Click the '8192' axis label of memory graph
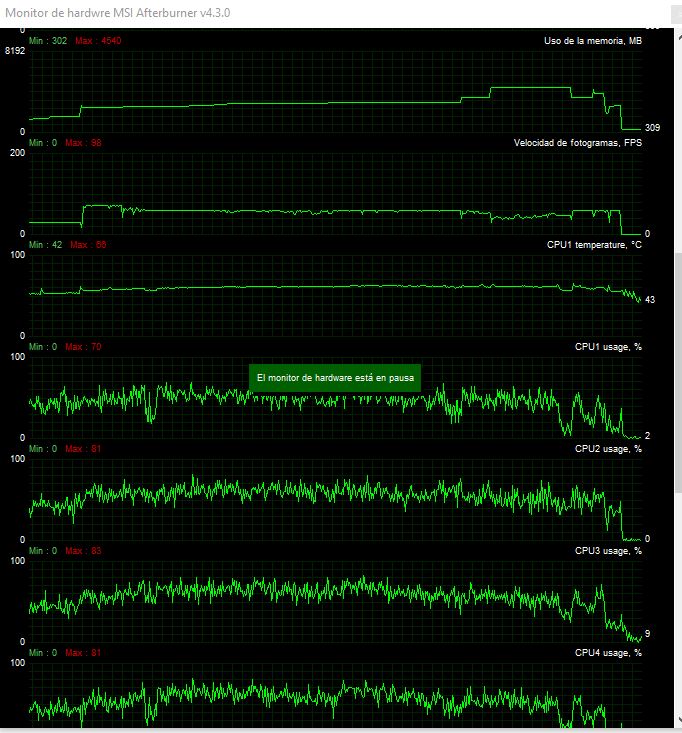The height and width of the screenshot is (733, 682). click(x=15, y=50)
